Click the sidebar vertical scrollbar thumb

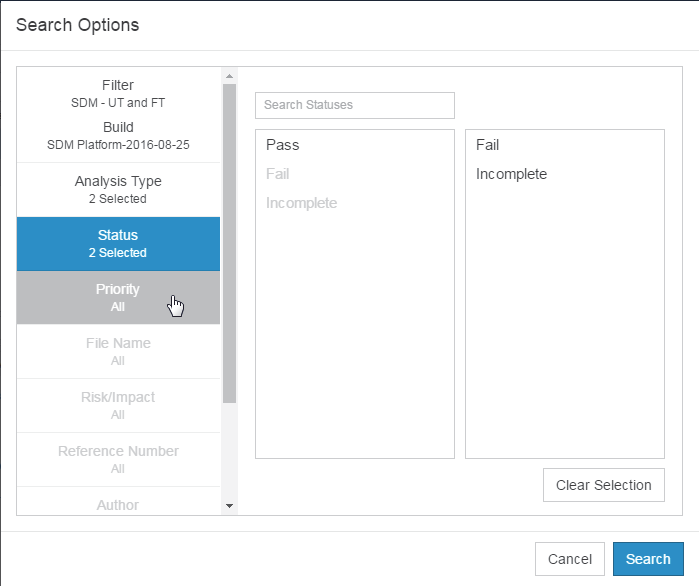pos(230,243)
